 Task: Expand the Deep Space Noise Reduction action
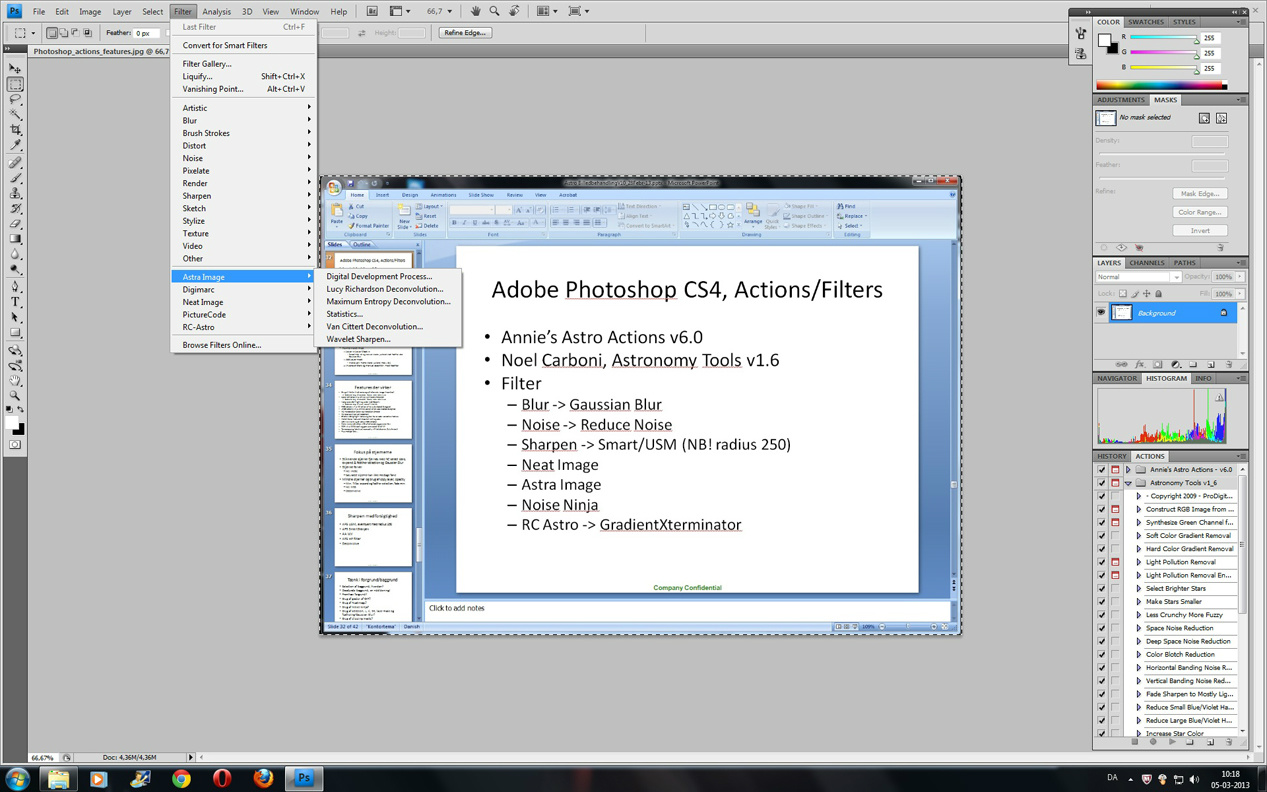[1139, 641]
